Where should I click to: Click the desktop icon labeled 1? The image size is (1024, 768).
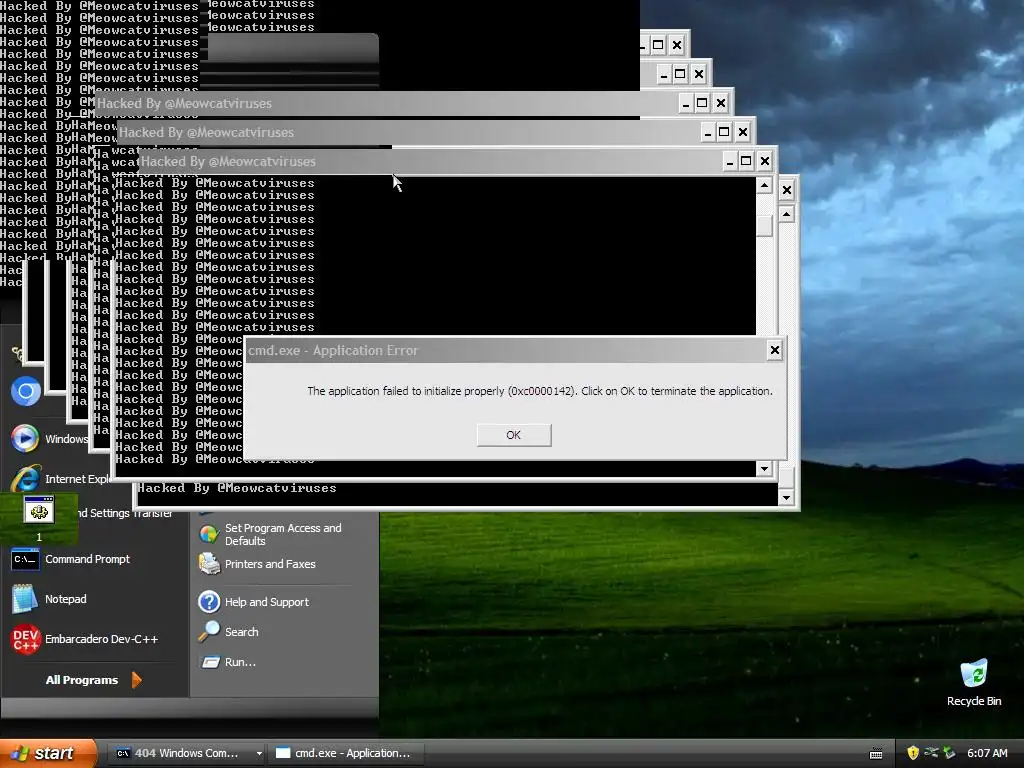39,519
